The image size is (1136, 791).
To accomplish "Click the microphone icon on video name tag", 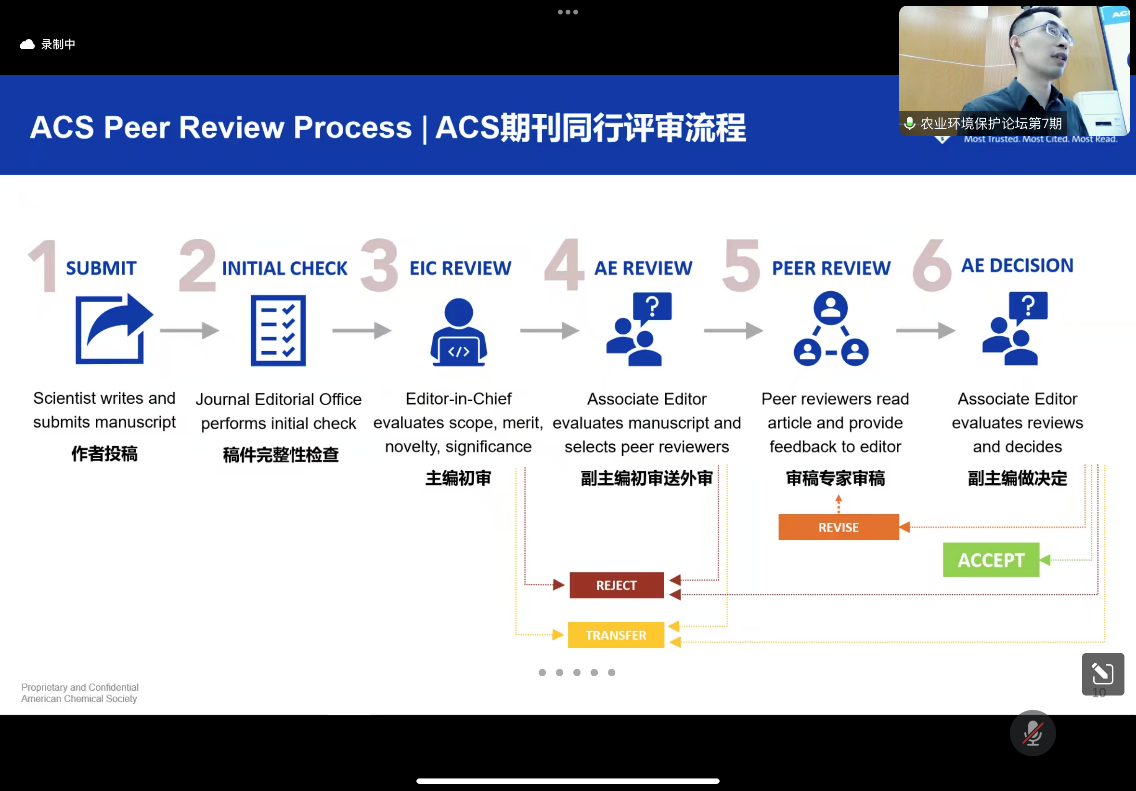I will click(909, 123).
